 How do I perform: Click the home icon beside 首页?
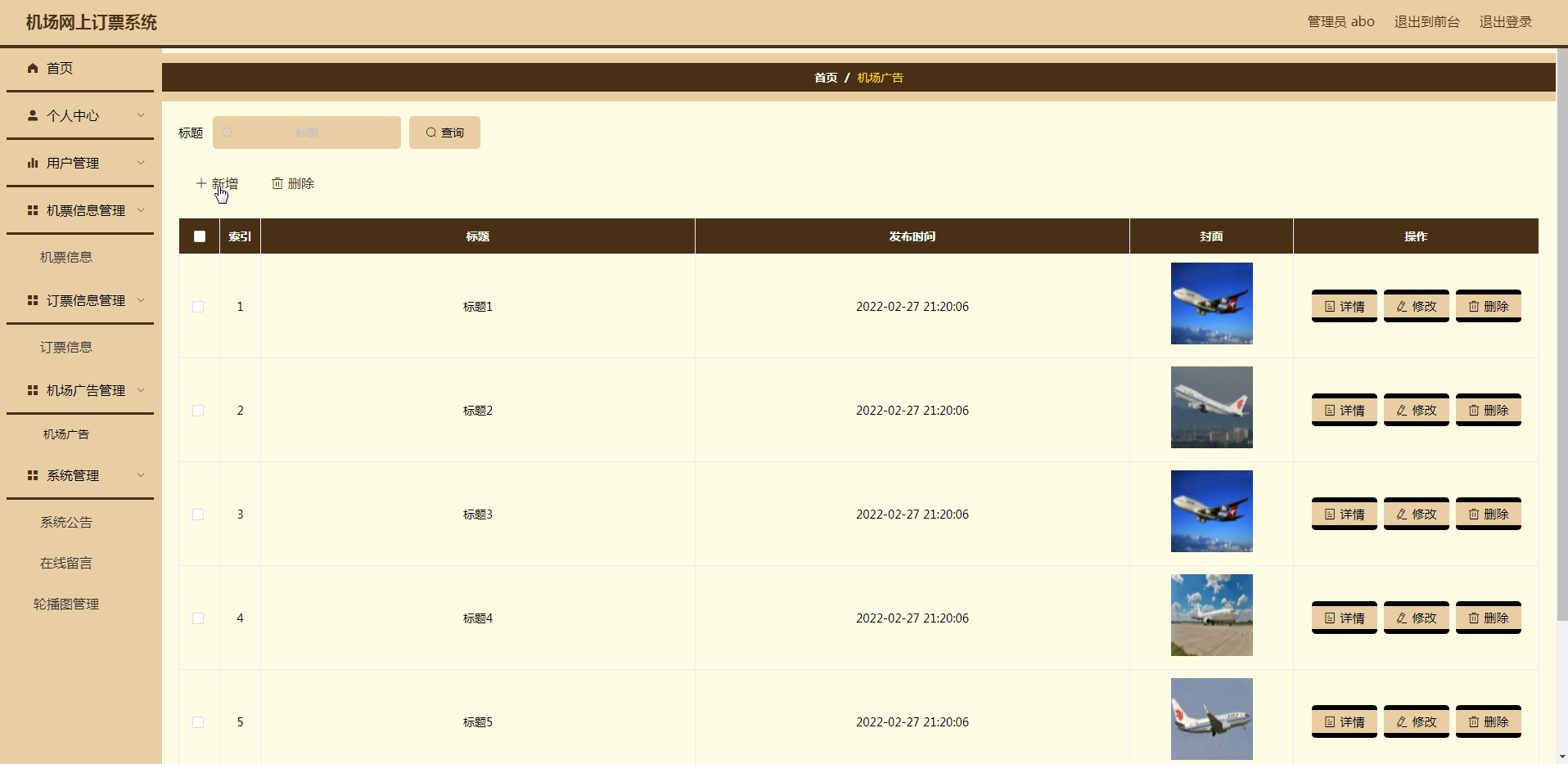click(33, 68)
